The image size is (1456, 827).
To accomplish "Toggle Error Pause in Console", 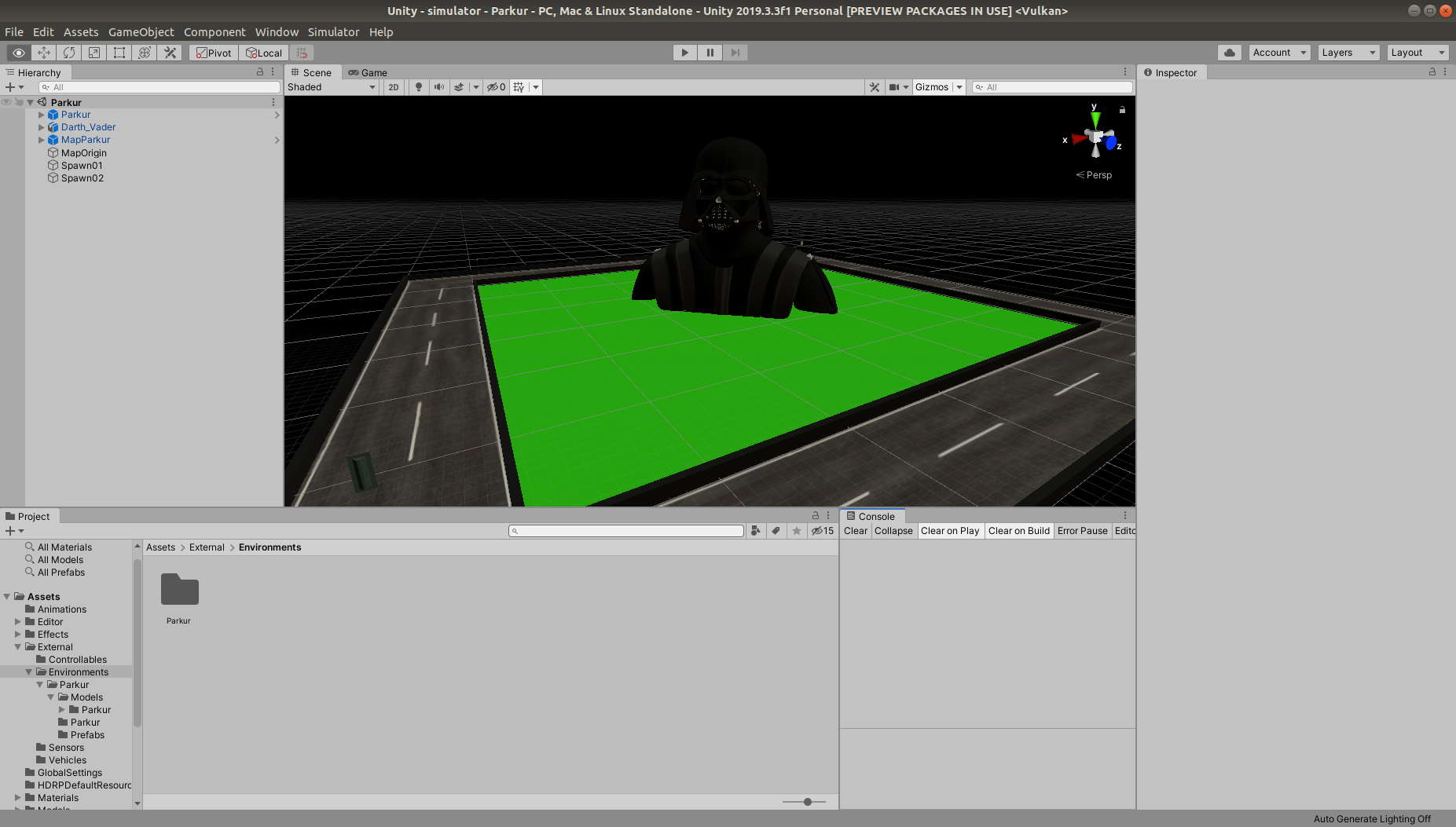I will tap(1082, 531).
